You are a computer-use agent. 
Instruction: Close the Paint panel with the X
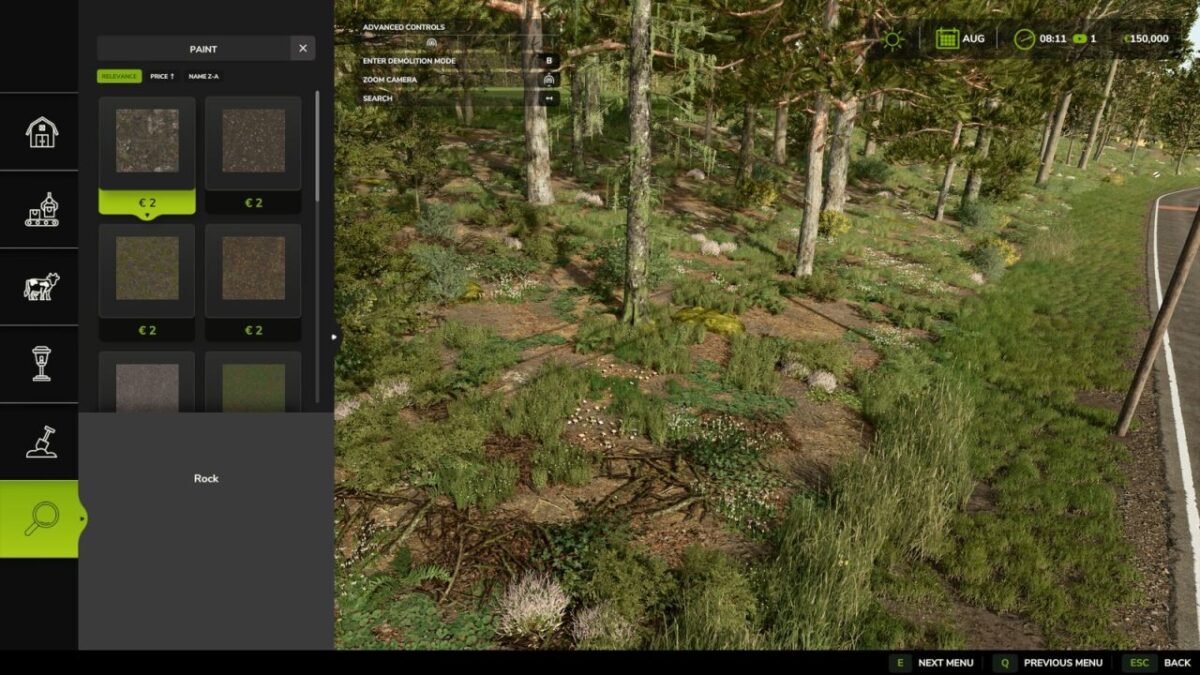[303, 47]
